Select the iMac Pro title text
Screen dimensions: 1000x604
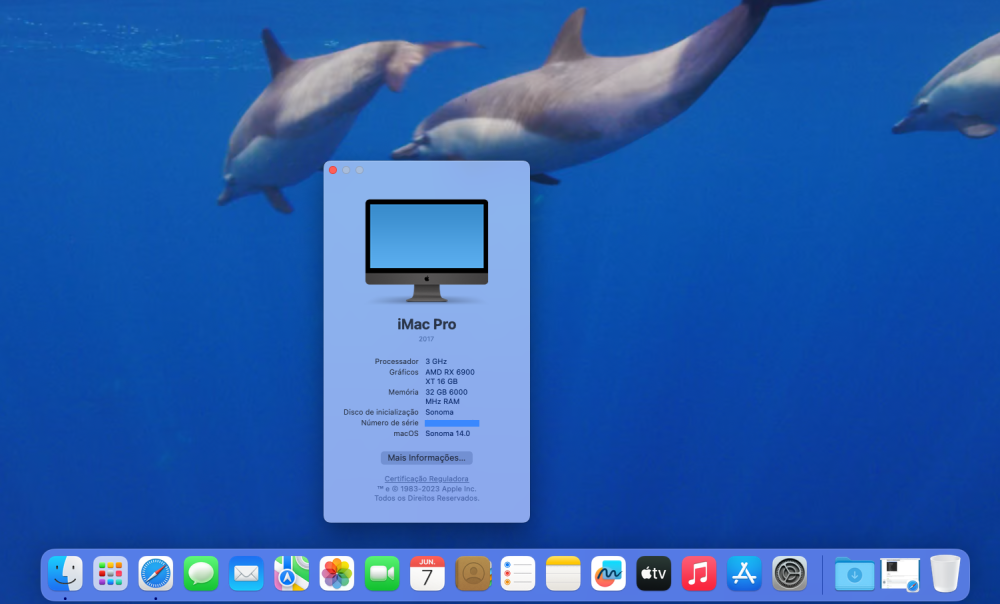point(427,324)
